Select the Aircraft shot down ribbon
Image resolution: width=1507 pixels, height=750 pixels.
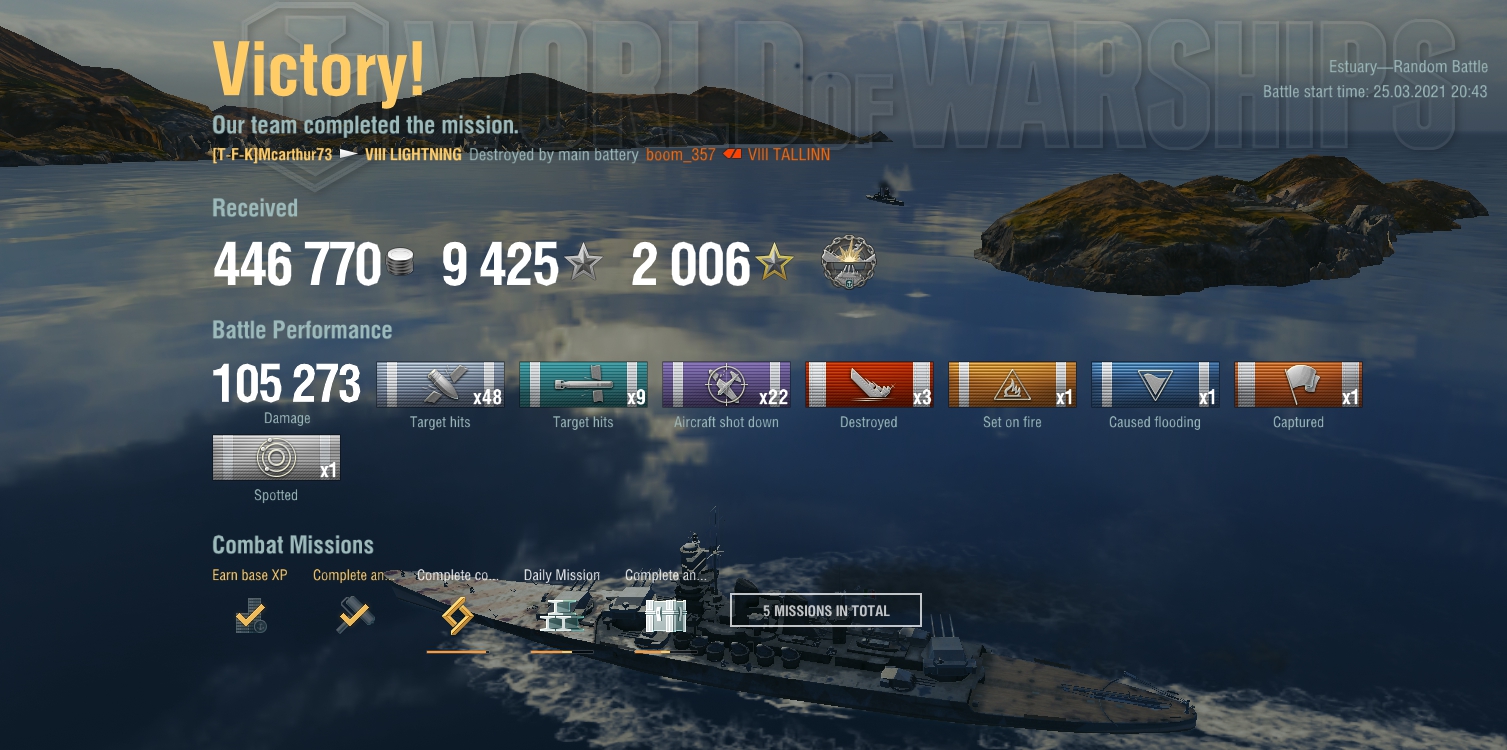tap(726, 385)
